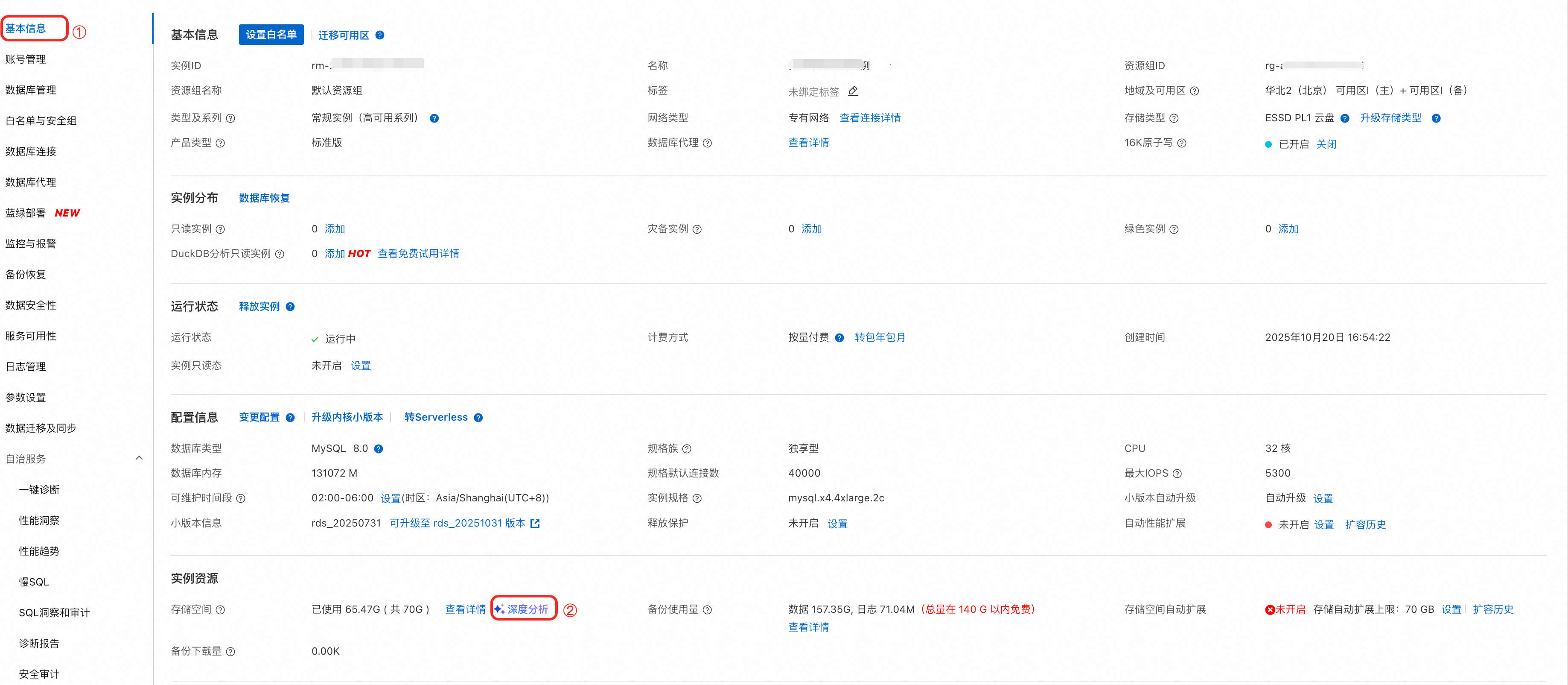Open 设置 for 自动性能扩展 status

pos(1323,525)
